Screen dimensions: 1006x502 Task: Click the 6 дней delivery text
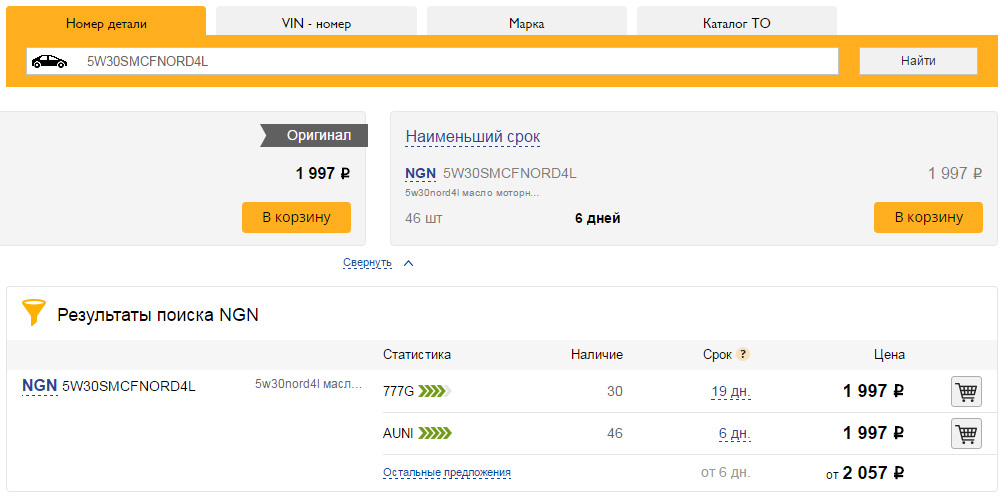coord(597,218)
